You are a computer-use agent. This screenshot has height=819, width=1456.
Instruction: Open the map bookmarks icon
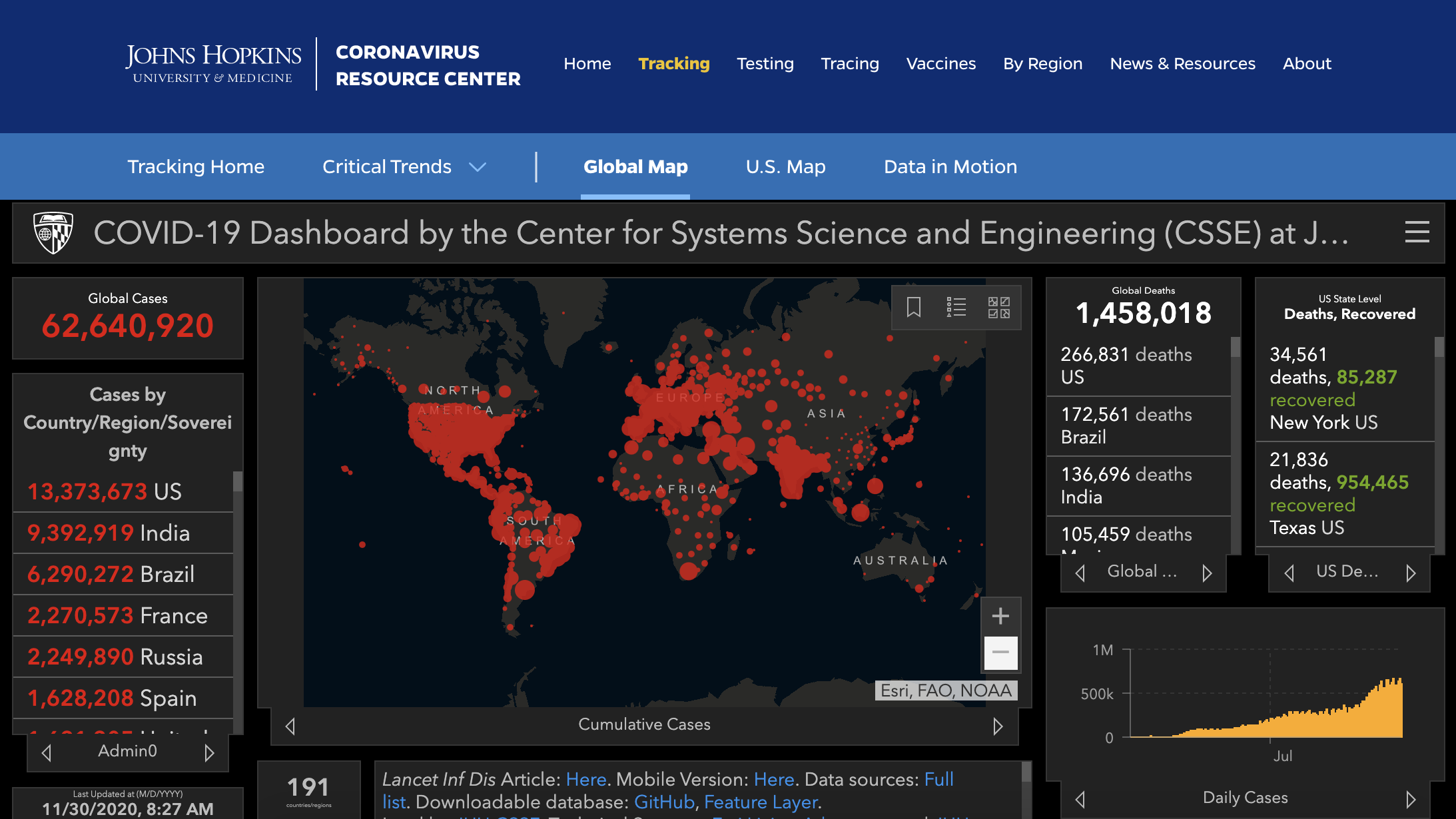pos(914,307)
